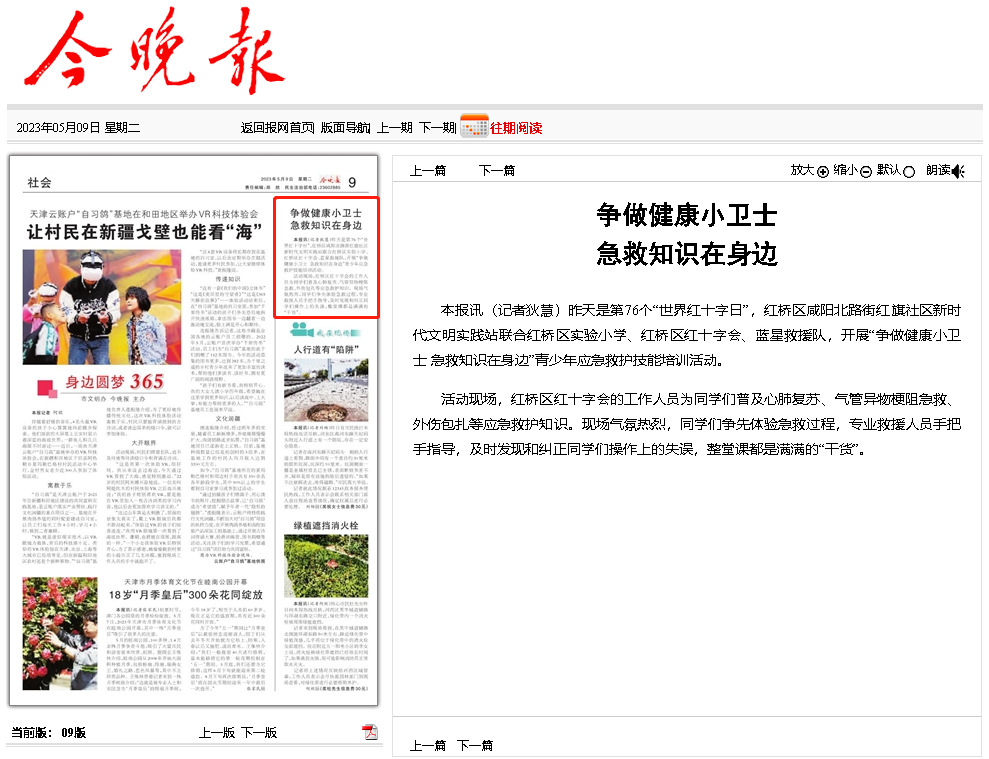Click 返回报网首页 to return home
The image size is (989, 759).
(x=277, y=126)
